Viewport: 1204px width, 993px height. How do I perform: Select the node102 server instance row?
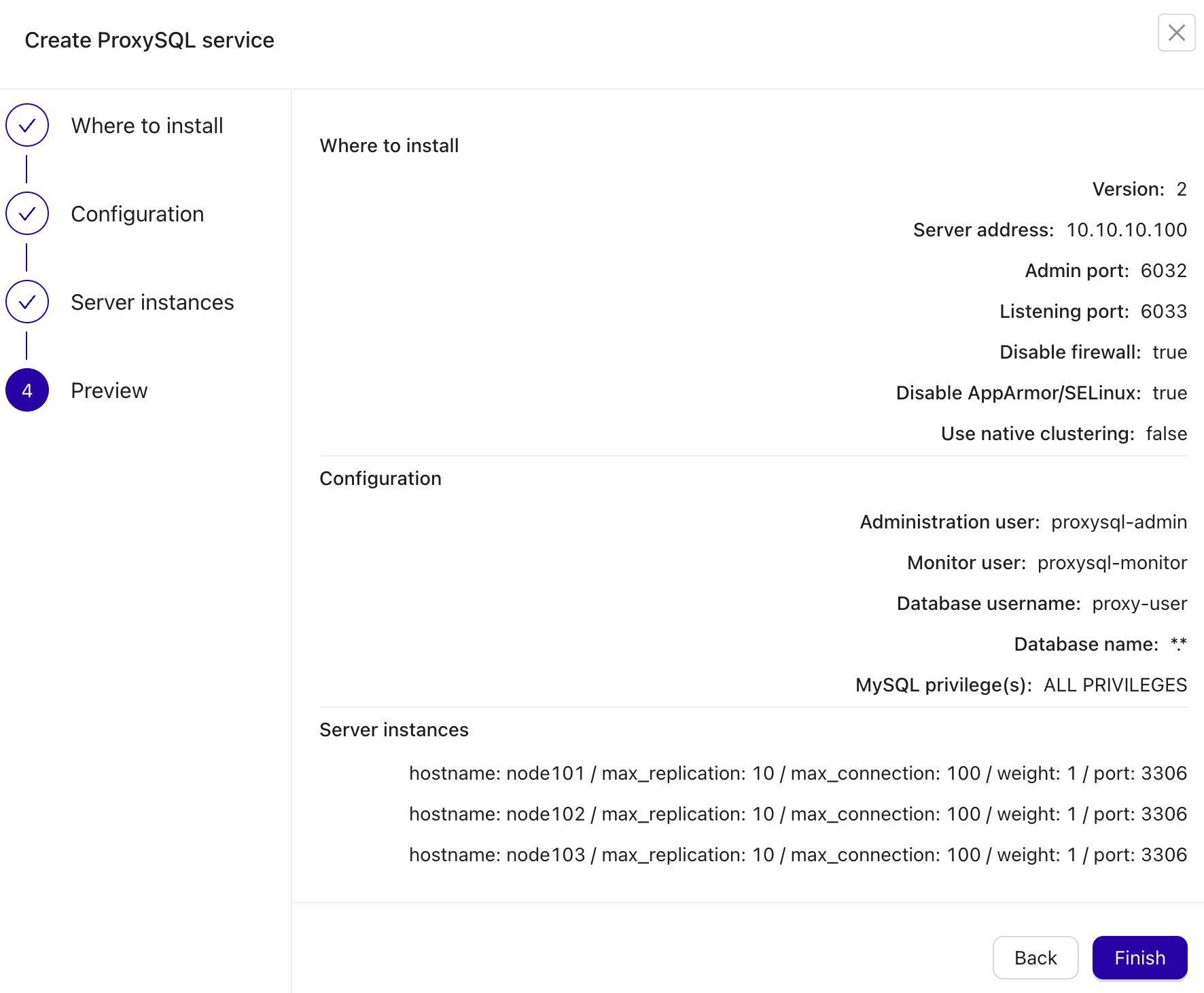coord(797,814)
